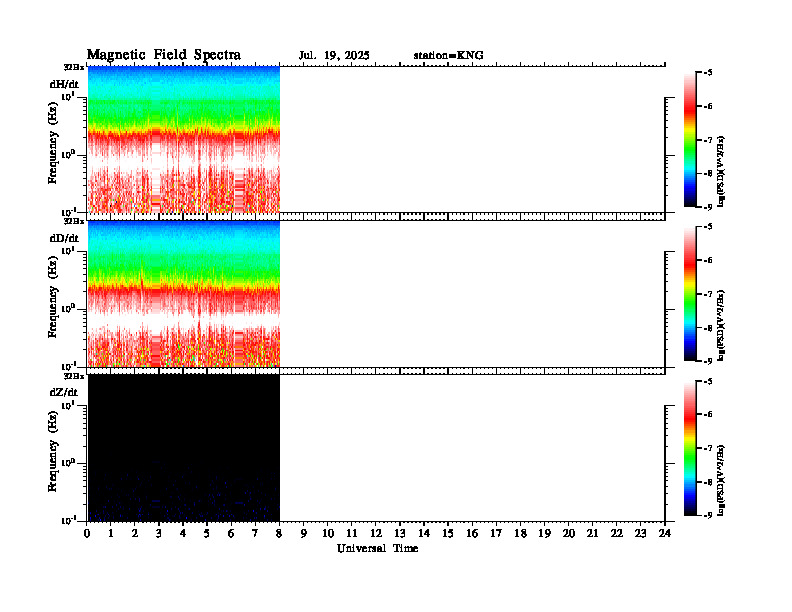The height and width of the screenshot is (612, 792).
Task: Click the dD/dt color scale bar
Action: coord(690,294)
